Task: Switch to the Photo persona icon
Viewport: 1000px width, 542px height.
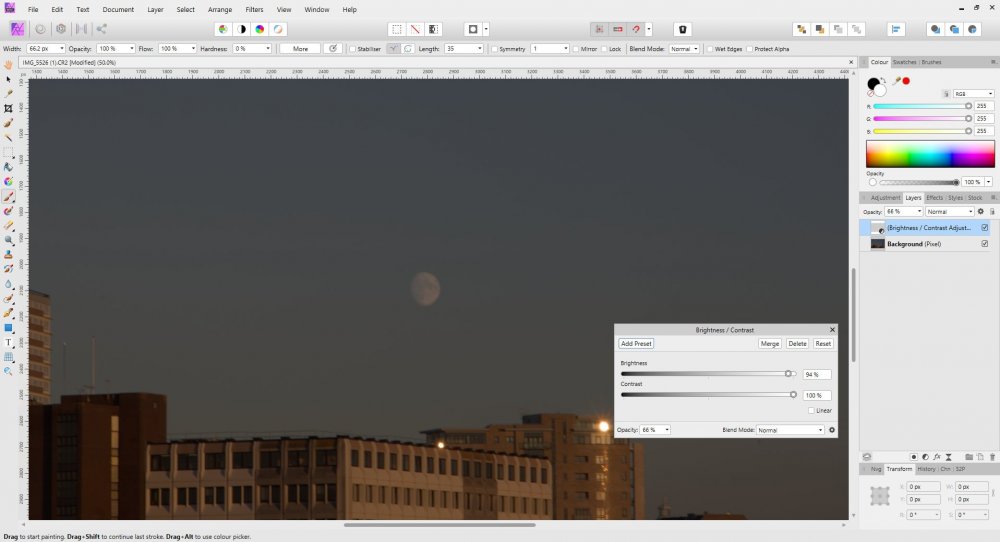Action: point(17,29)
